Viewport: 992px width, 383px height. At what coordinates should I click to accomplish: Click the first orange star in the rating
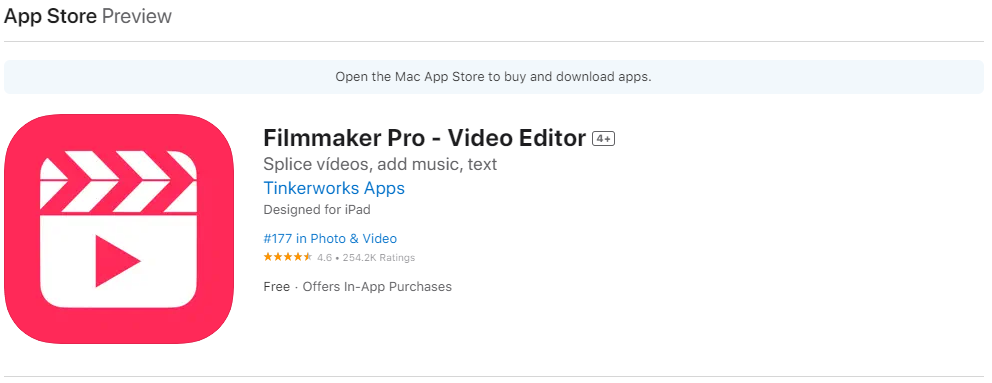point(268,257)
